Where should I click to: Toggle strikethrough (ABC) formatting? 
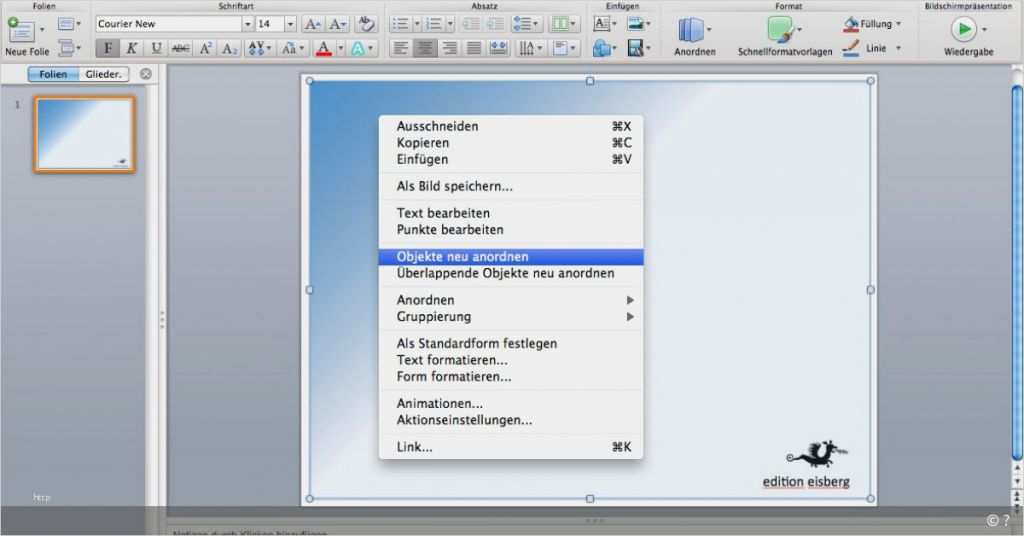[x=180, y=48]
